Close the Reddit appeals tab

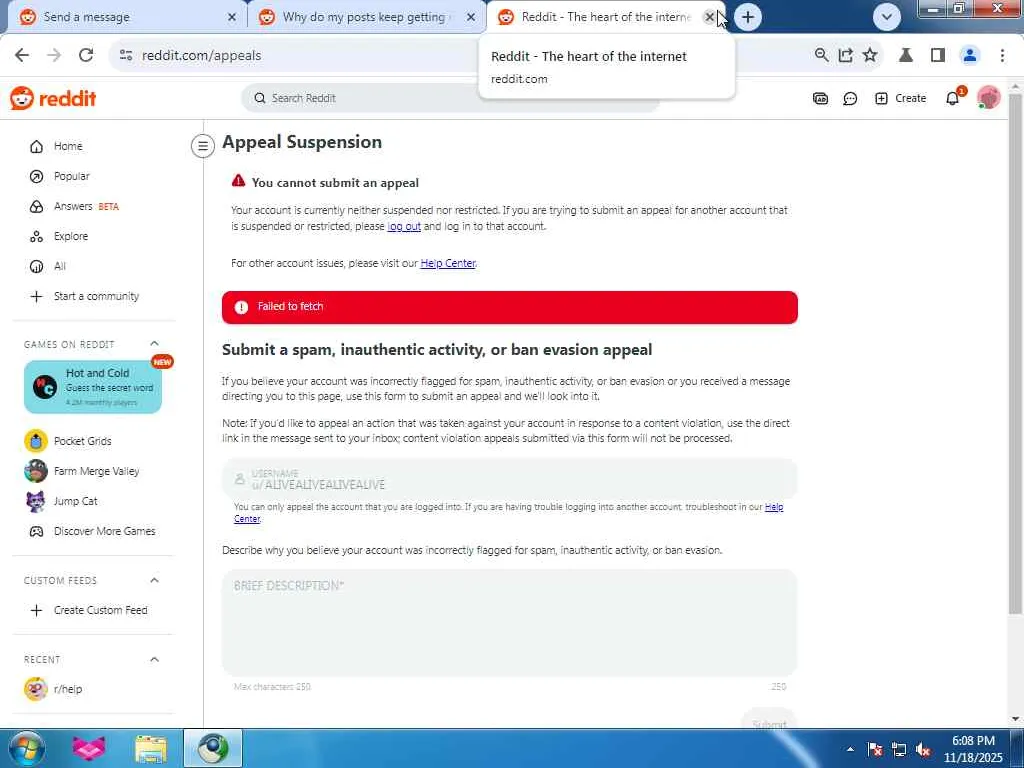pyautogui.click(x=709, y=18)
